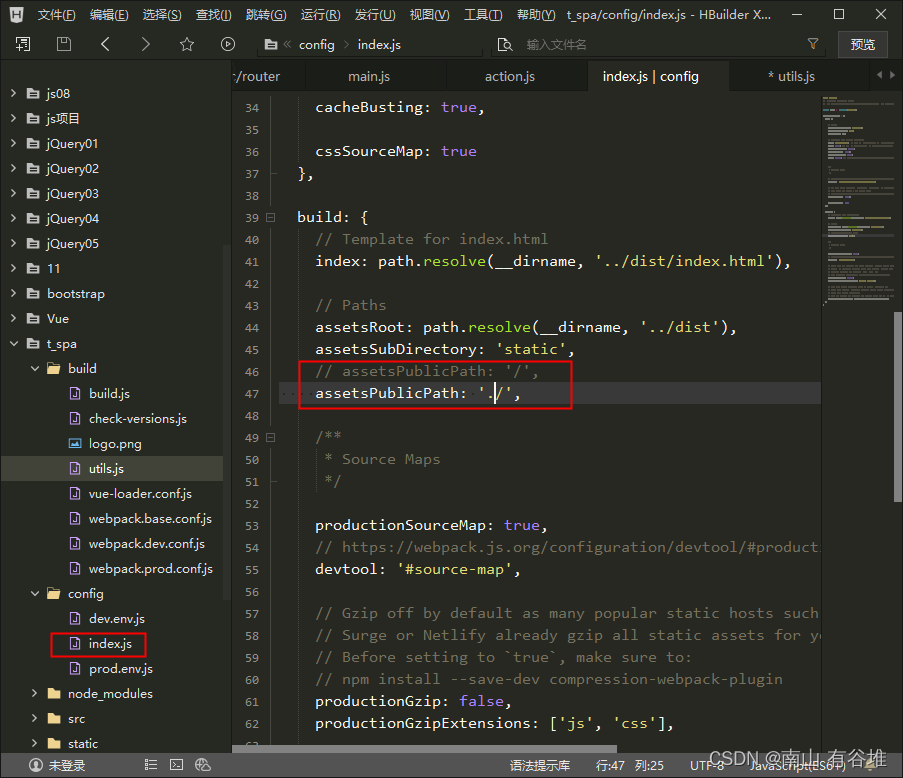Viewport: 903px width, 778px height.
Task: Fold the build block at line 39
Action: click(x=271, y=217)
